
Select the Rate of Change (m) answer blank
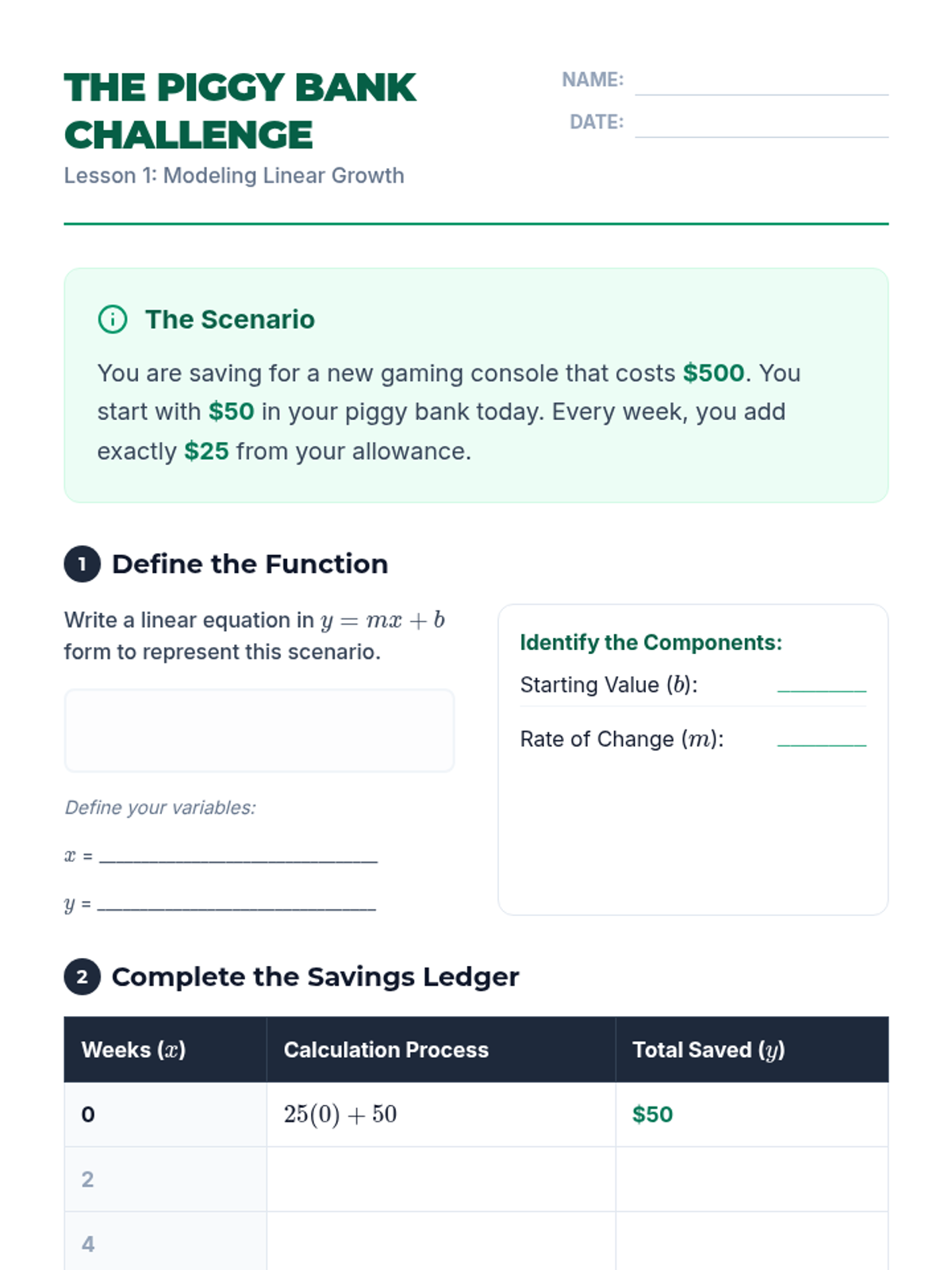coord(821,738)
